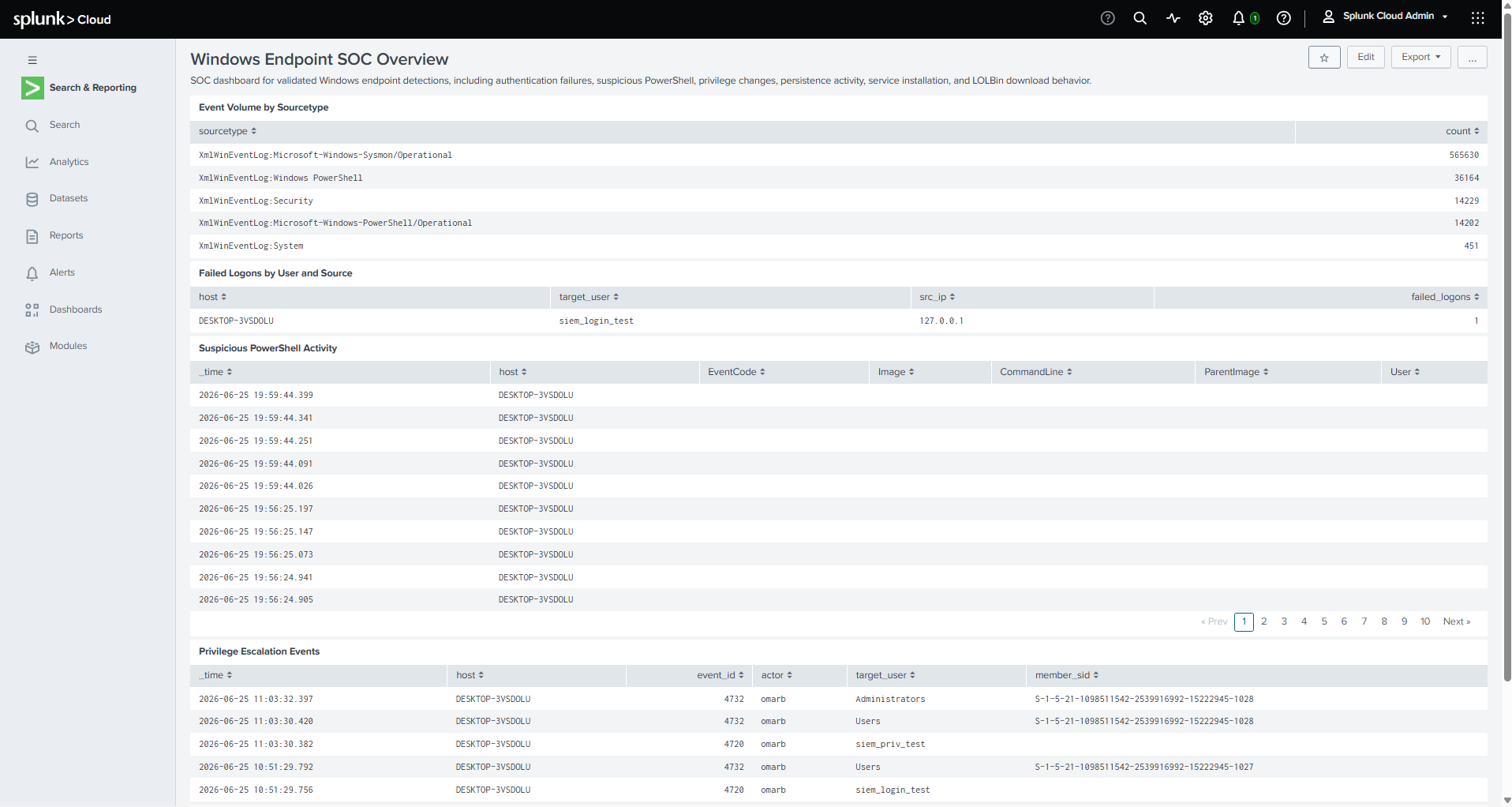Go to page 2 of PowerShell results
The height and width of the screenshot is (807, 1512).
point(1264,622)
